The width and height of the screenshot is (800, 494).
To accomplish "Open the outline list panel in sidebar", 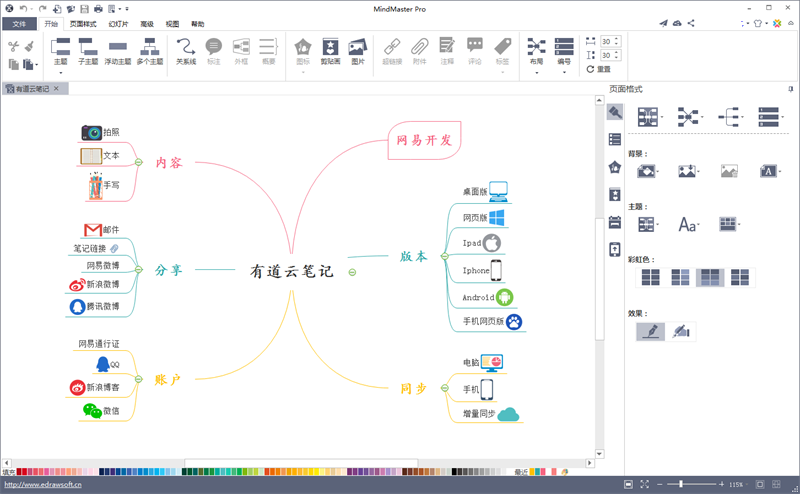I will (615, 139).
